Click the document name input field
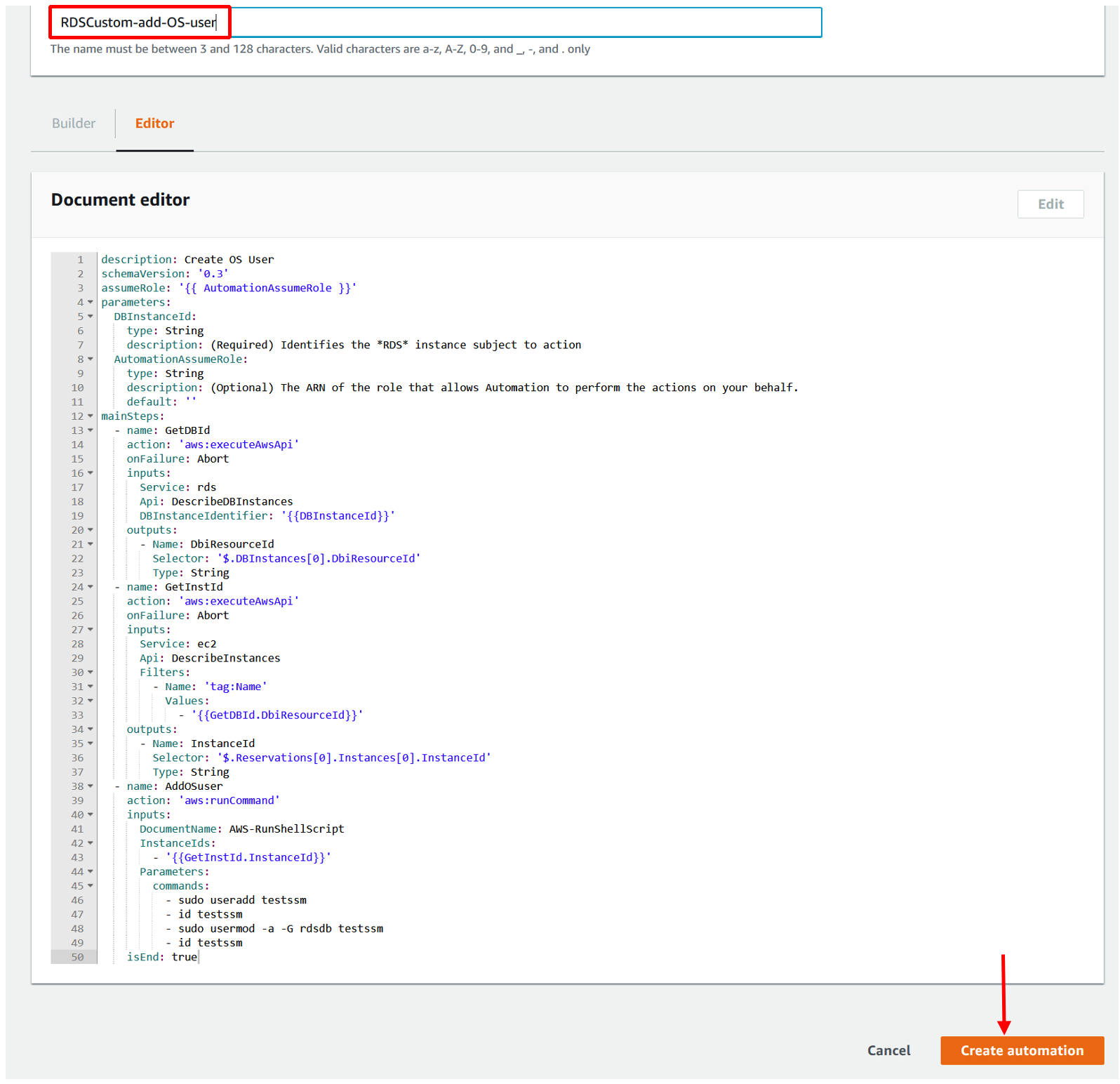Screen dimensions: 1120x1084 tap(435, 22)
